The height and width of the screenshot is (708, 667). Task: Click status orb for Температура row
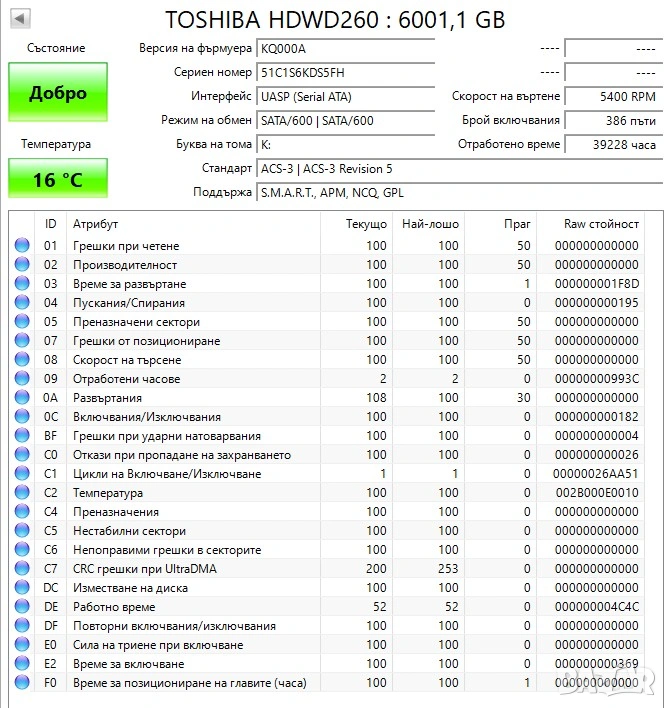click(22, 493)
